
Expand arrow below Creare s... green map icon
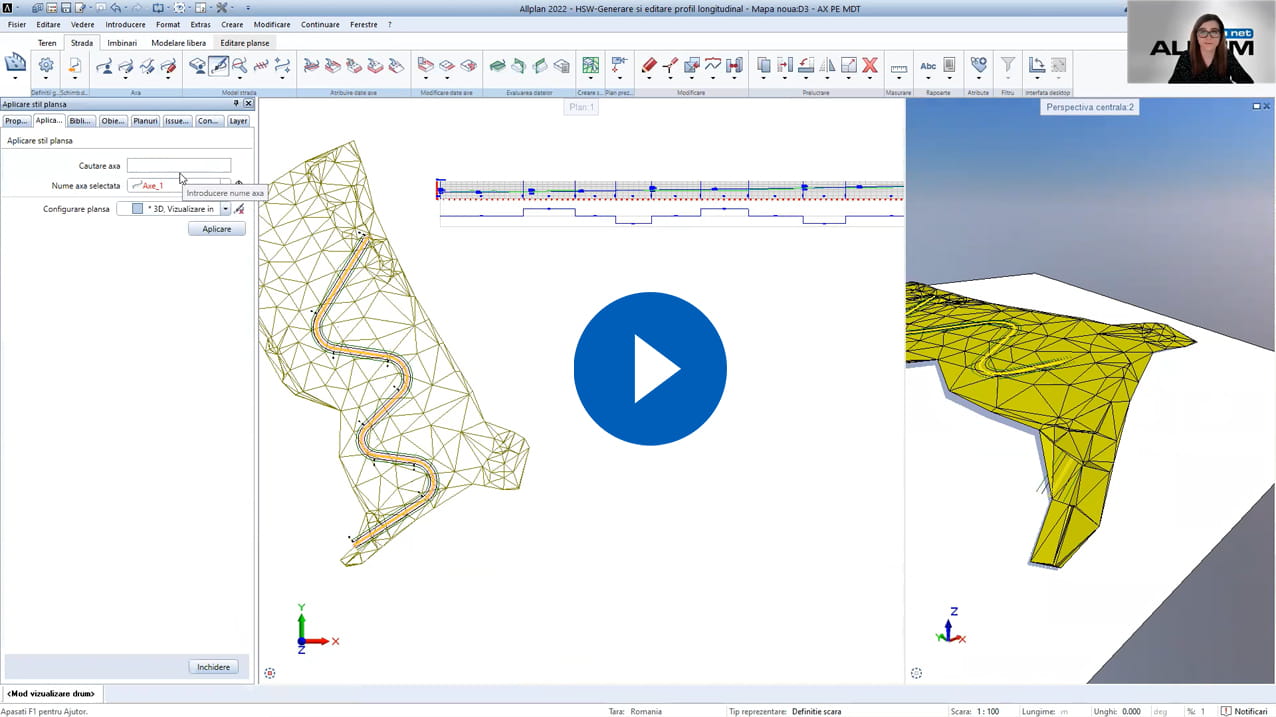click(x=590, y=79)
